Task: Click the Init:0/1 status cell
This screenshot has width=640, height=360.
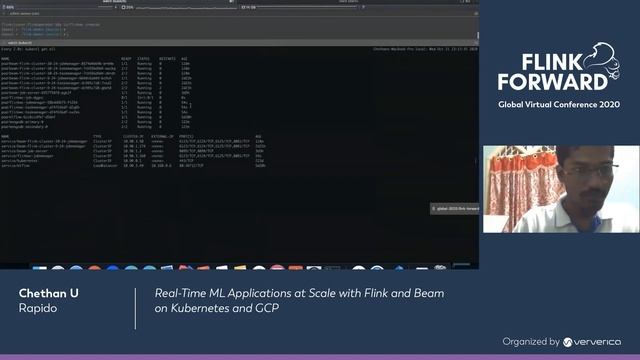Action: [x=144, y=98]
